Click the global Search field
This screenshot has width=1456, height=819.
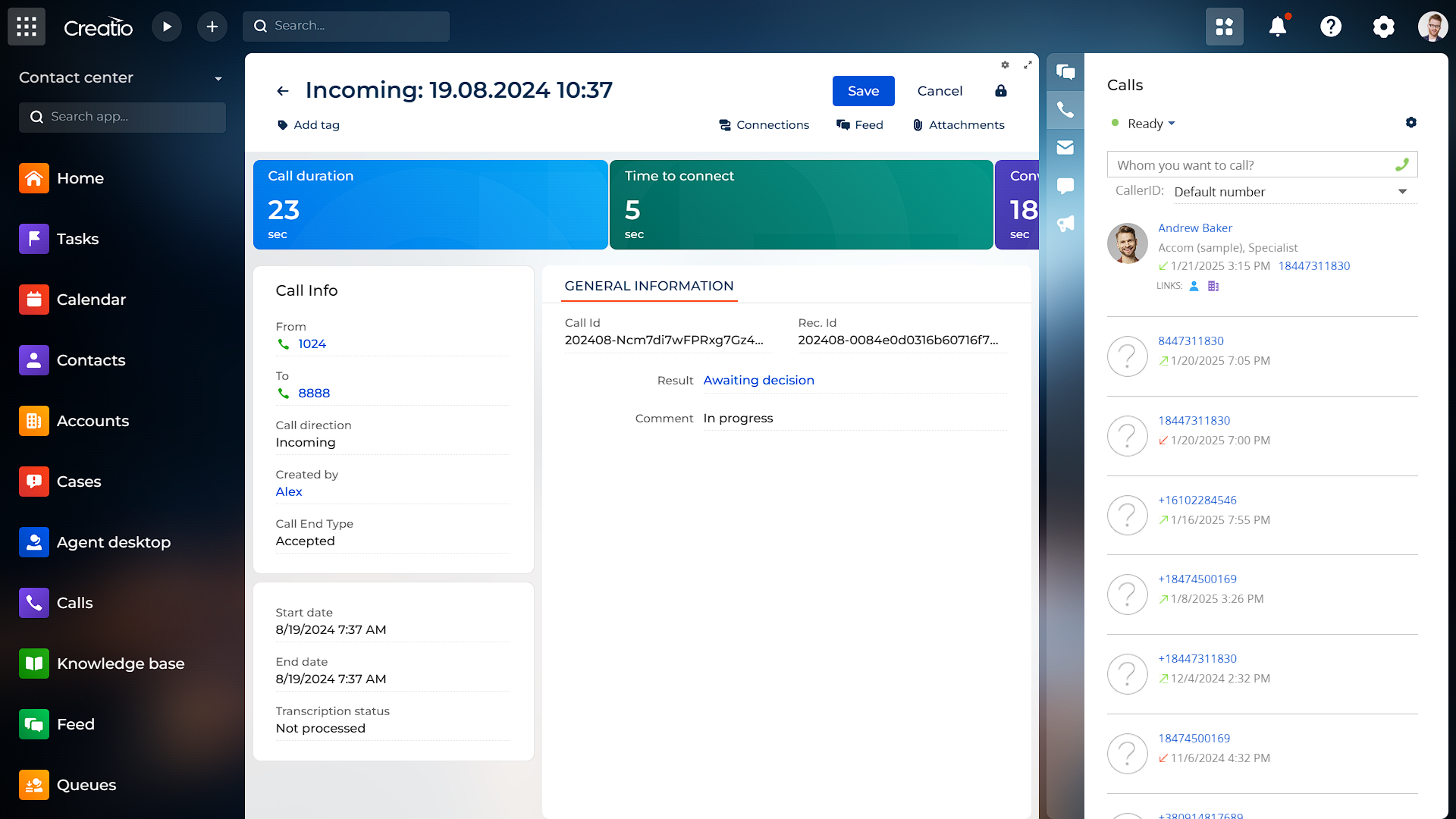click(x=347, y=26)
